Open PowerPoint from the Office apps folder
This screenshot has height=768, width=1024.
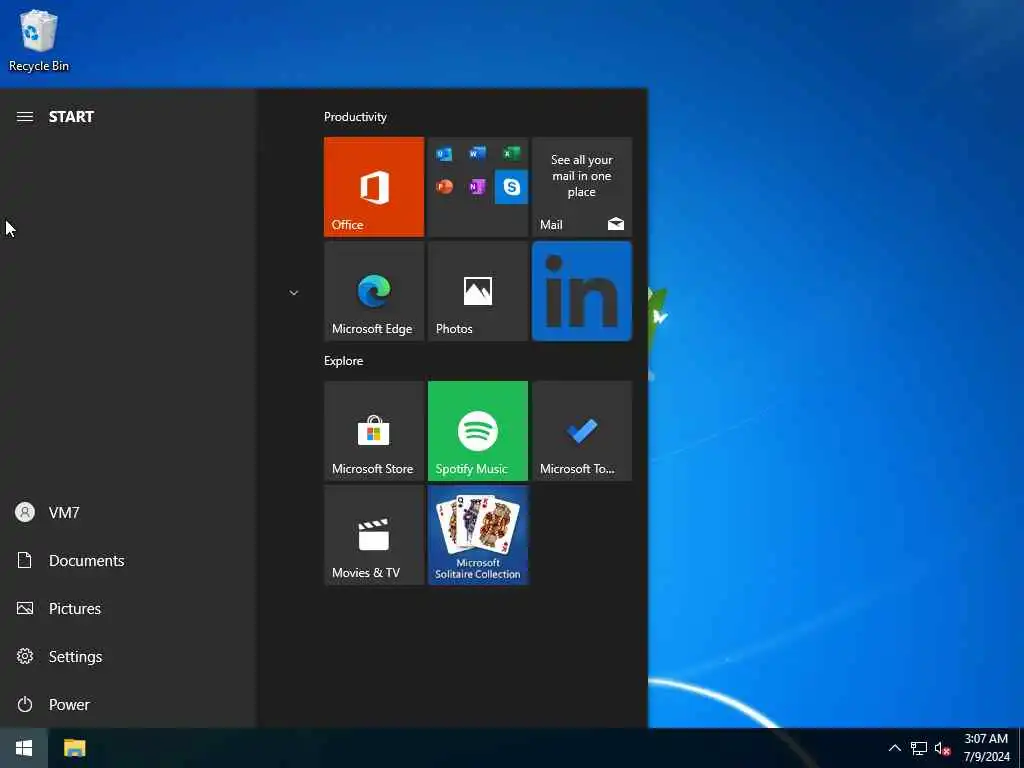pos(444,187)
